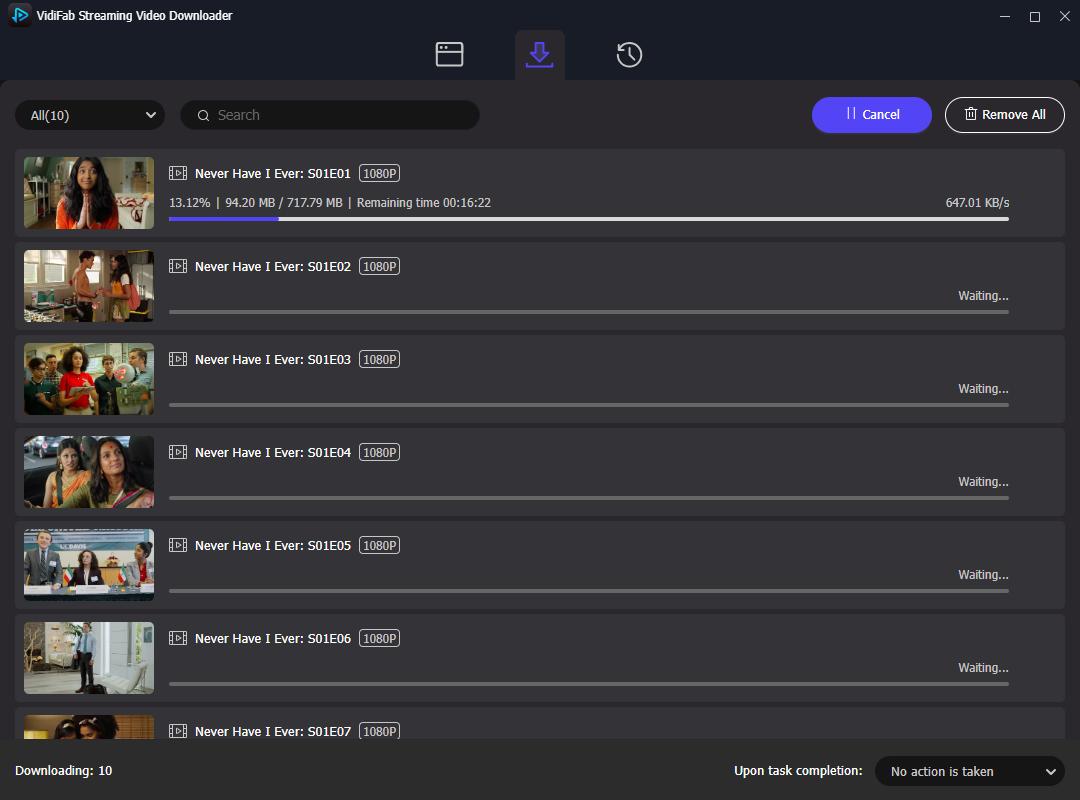Select the S01E04 episode thumbnail
1080x800 pixels.
coord(89,472)
